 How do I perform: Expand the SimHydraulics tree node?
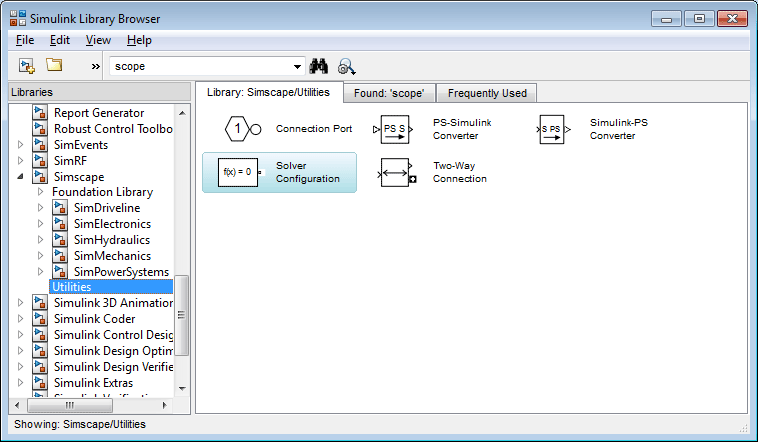click(41, 240)
